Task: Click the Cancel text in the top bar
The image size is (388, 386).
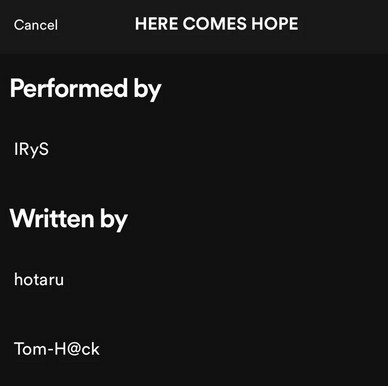Action: coord(36,25)
